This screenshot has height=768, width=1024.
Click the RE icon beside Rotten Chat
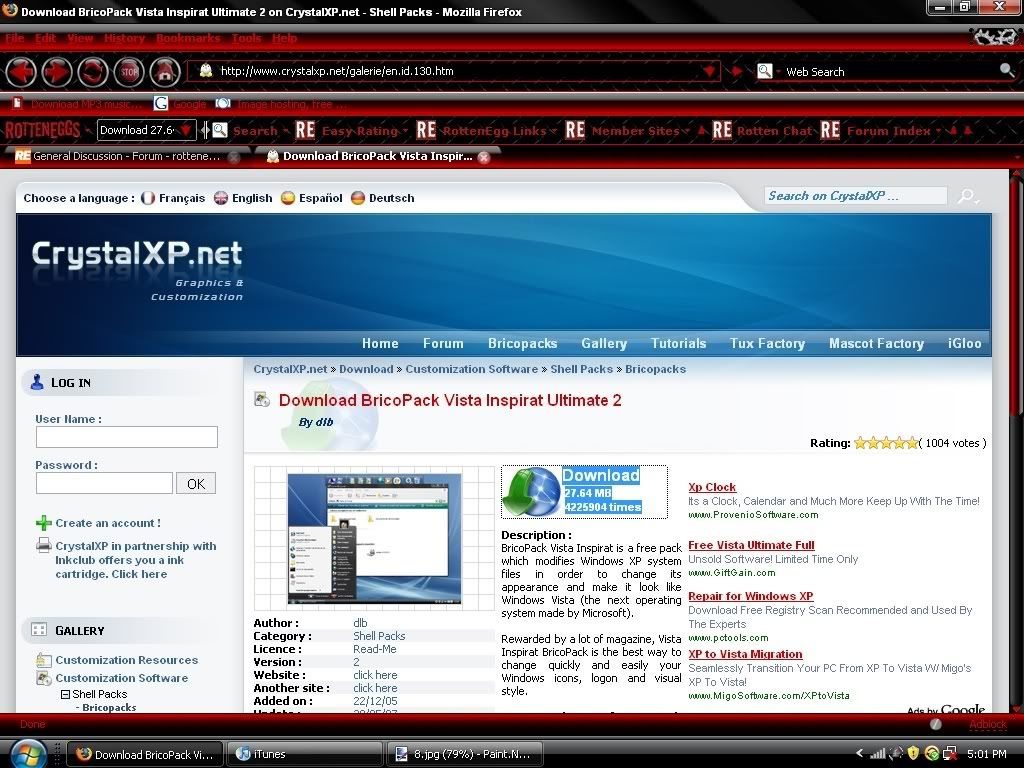click(722, 130)
